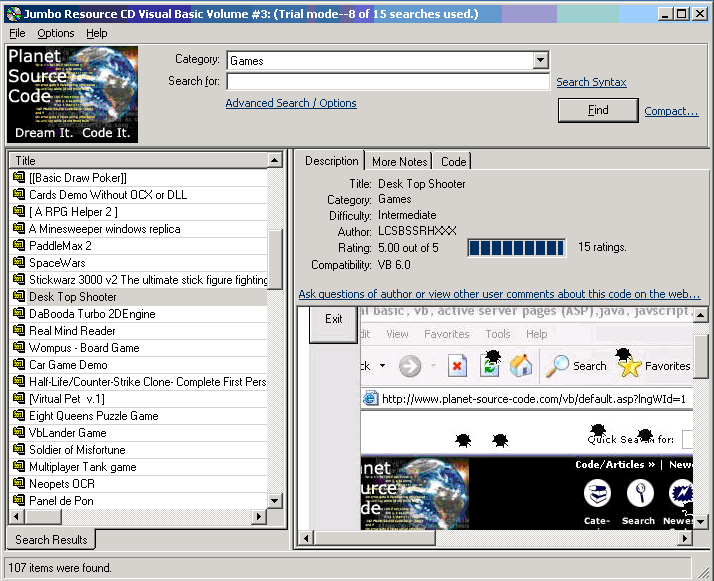714x581 pixels.
Task: Click the results list scroll left arrow
Action: pyautogui.click(x=17, y=517)
